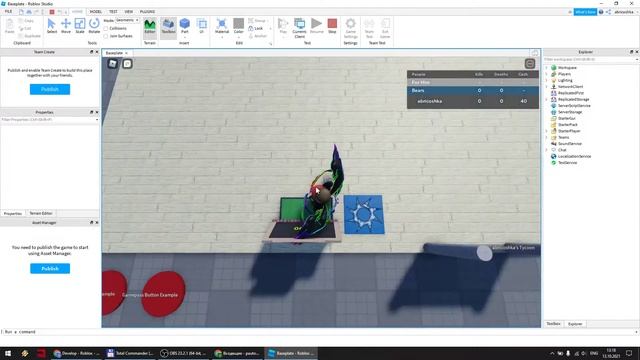Open the notifications icon in system tray

click(x=629, y=353)
